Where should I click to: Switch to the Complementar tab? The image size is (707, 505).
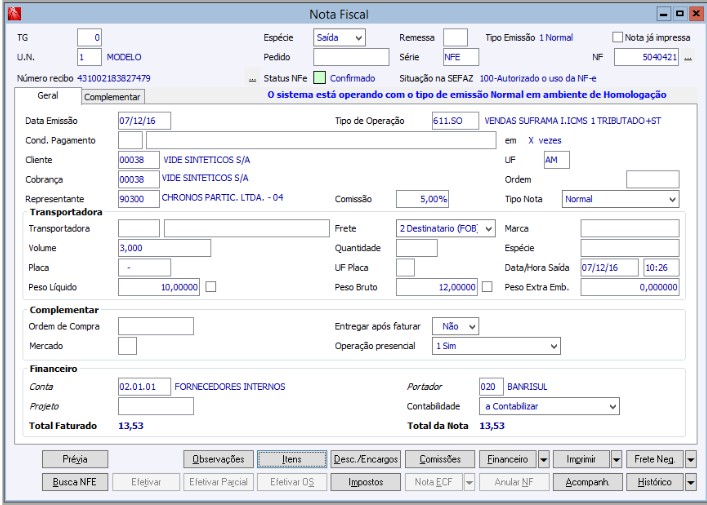pos(112,97)
